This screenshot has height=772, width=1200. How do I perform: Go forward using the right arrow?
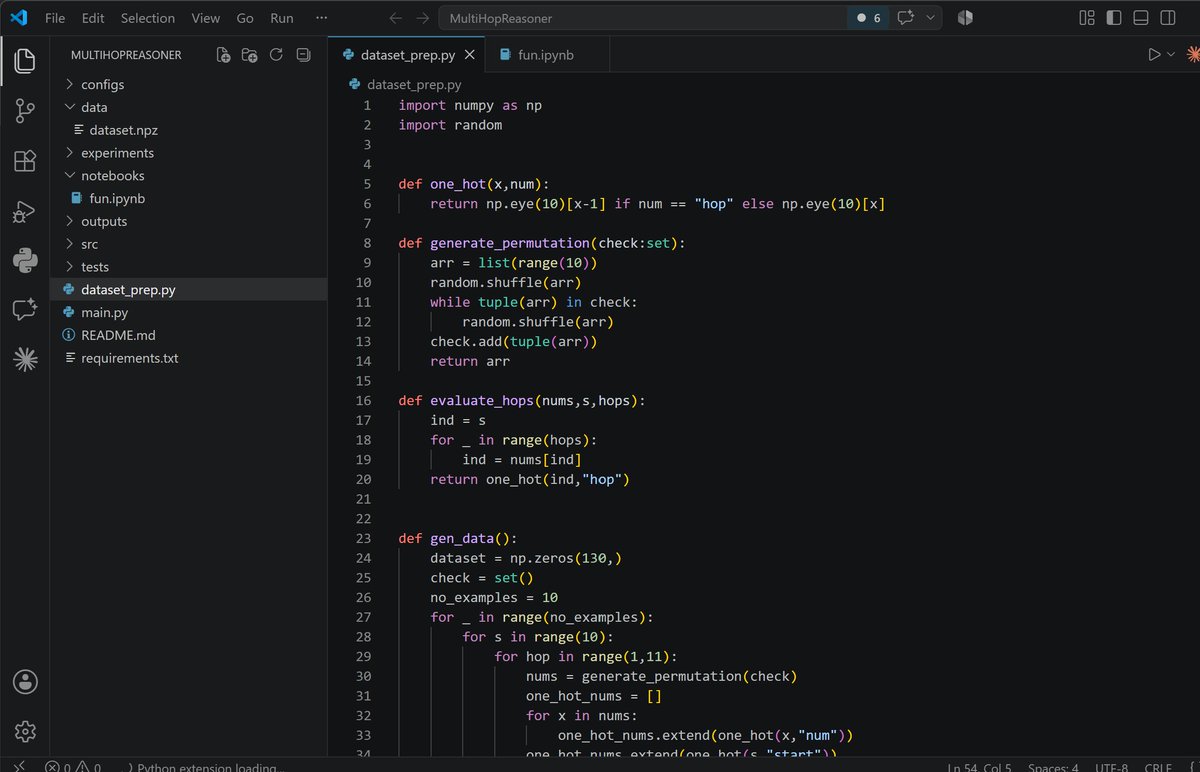pos(423,18)
